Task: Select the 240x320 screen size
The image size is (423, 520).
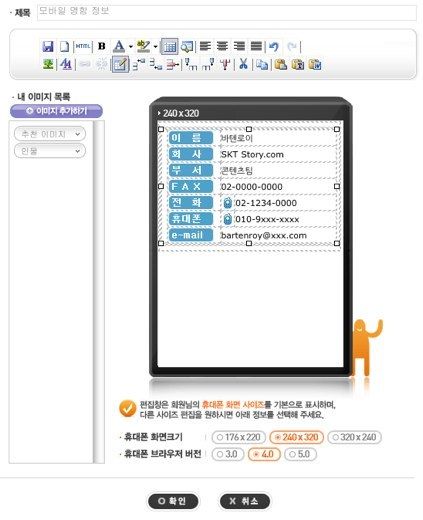Action: click(x=296, y=437)
